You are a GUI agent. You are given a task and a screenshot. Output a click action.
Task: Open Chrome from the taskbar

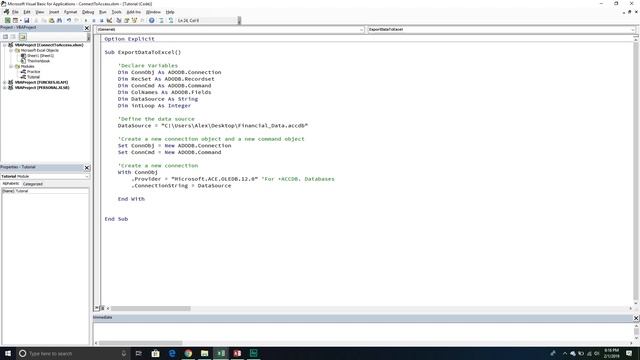tap(188, 353)
